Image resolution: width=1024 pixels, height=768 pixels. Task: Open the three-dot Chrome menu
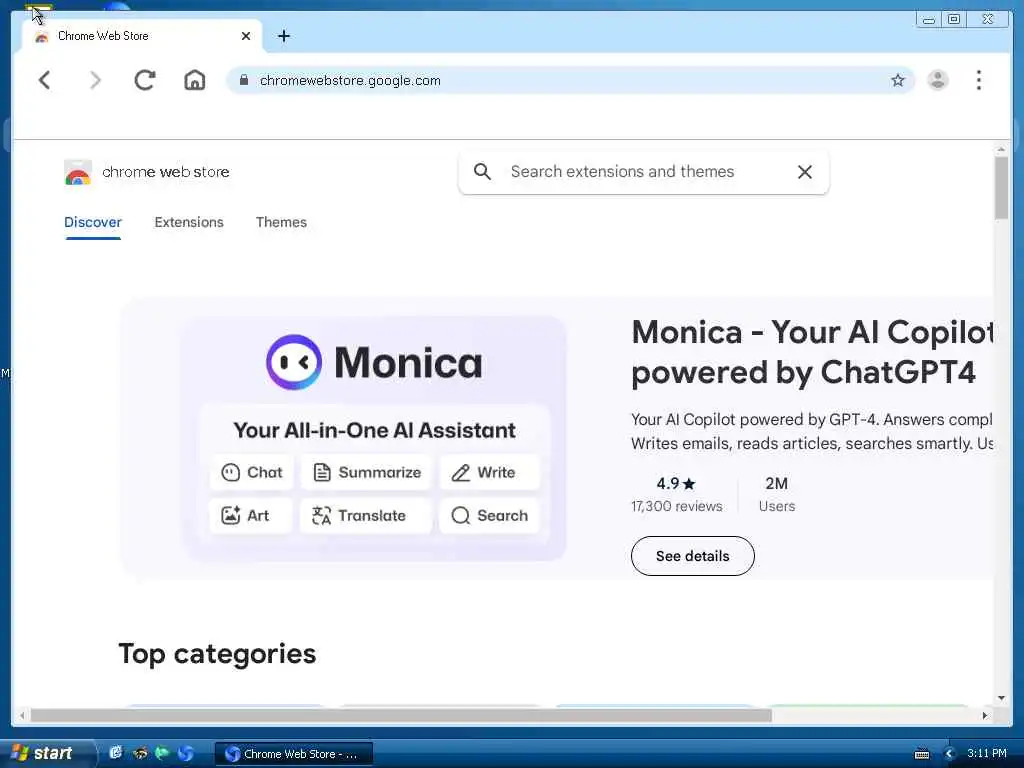pyautogui.click(x=978, y=80)
